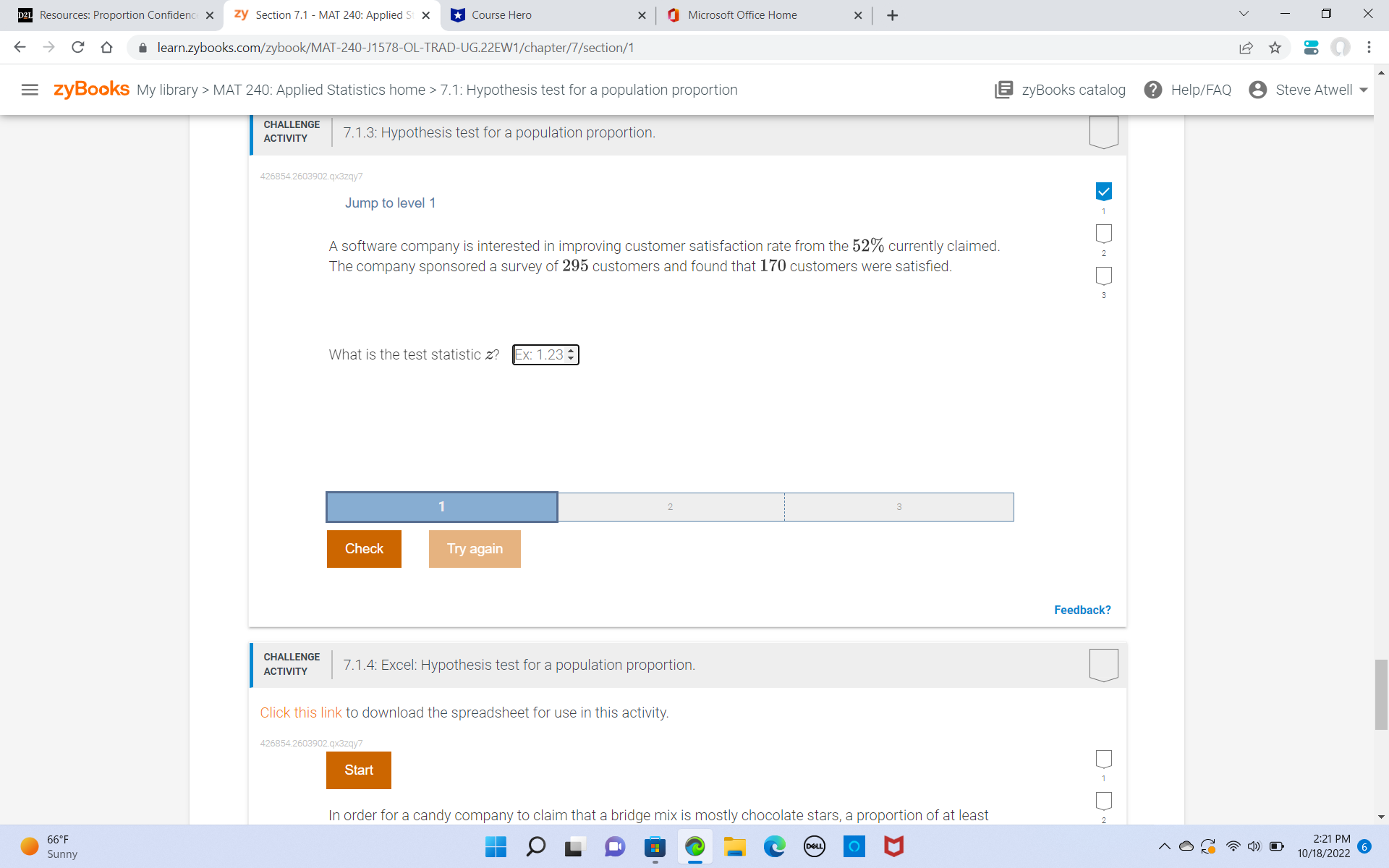Image resolution: width=1389 pixels, height=868 pixels.
Task: Click the Steve Atwell profile icon
Action: 1259,90
